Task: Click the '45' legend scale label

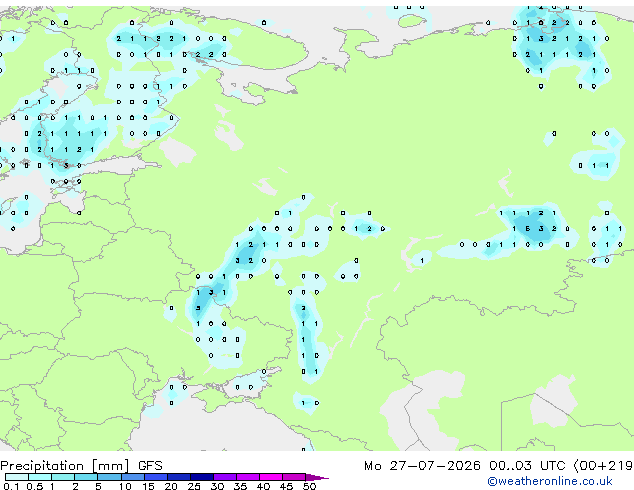Action: (286, 486)
